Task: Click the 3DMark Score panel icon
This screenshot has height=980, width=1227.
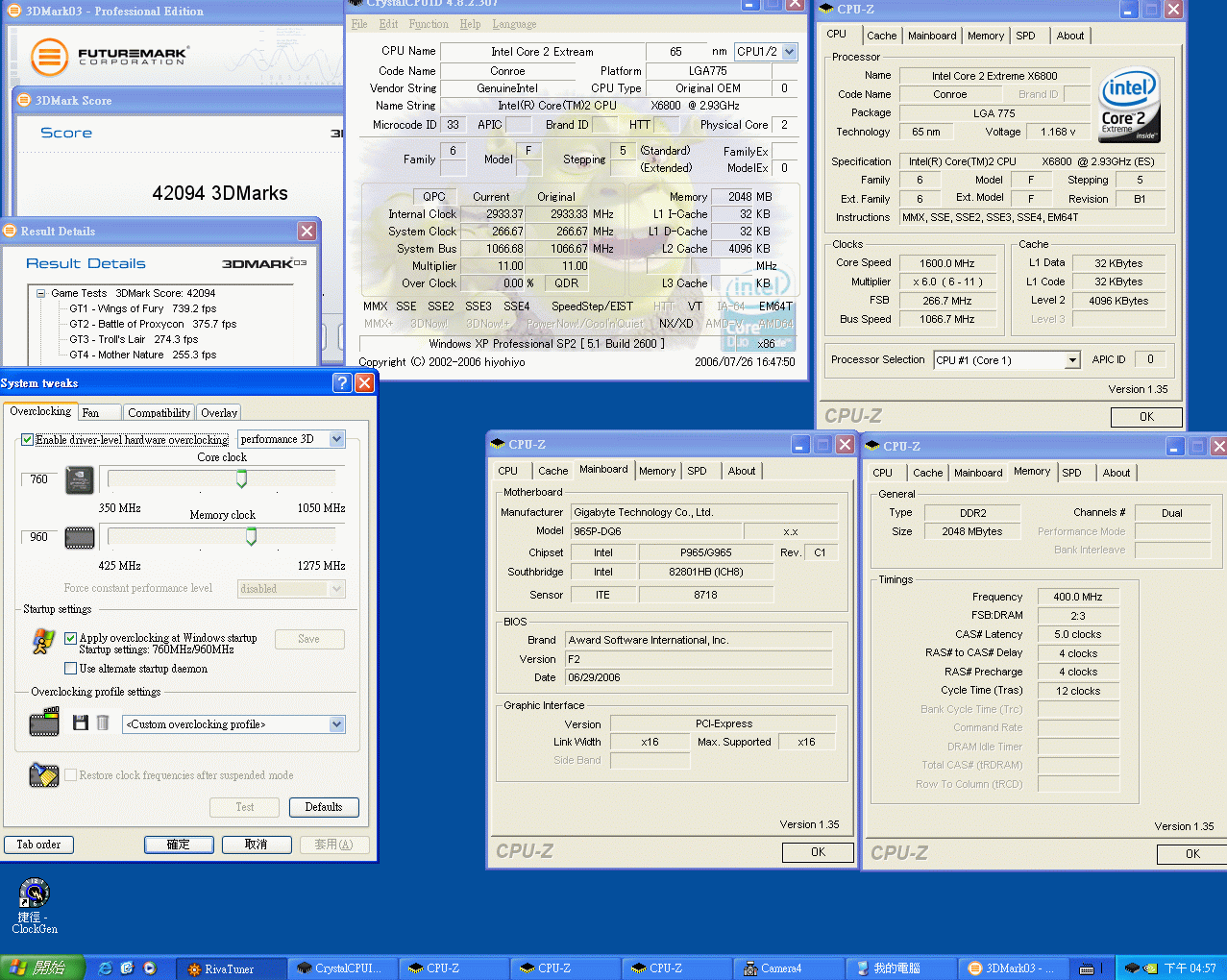Action: (24, 99)
